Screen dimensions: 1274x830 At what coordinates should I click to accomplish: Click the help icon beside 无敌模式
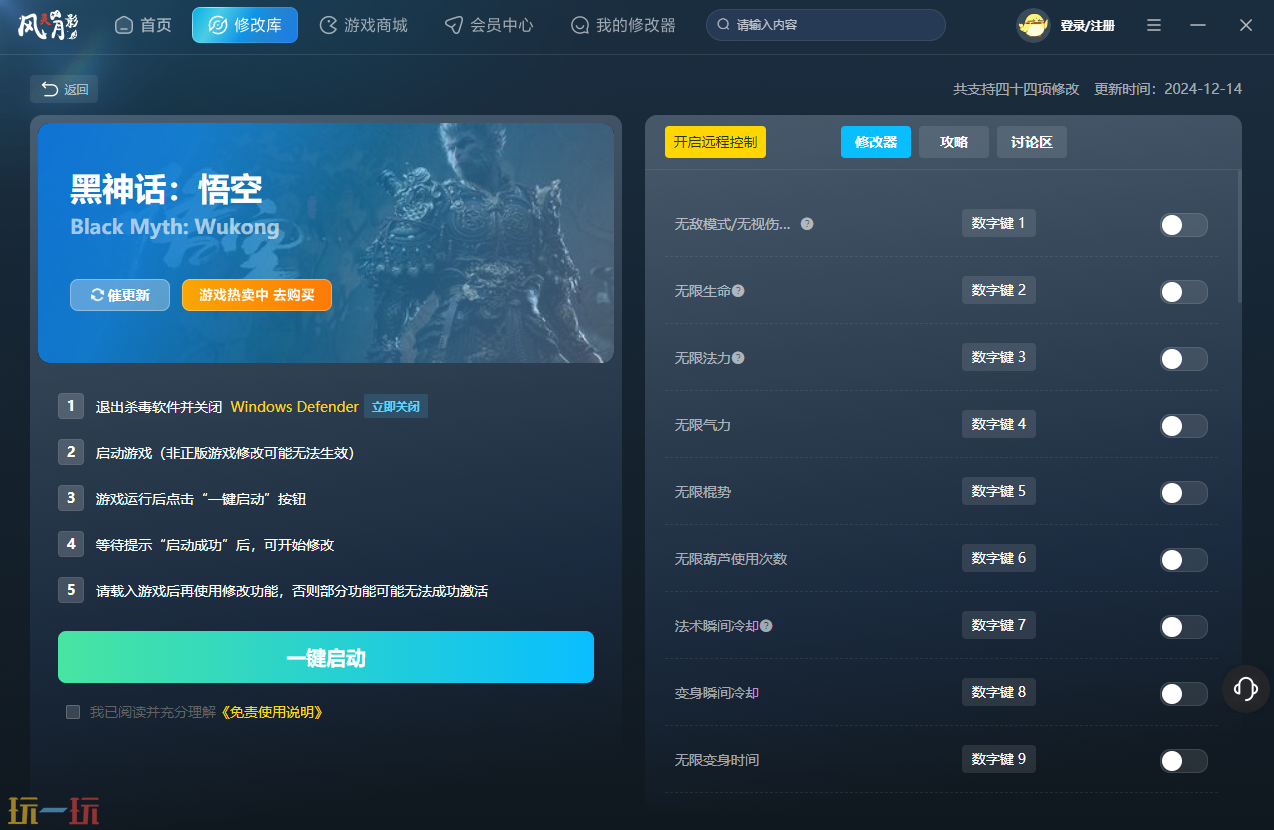pos(807,224)
